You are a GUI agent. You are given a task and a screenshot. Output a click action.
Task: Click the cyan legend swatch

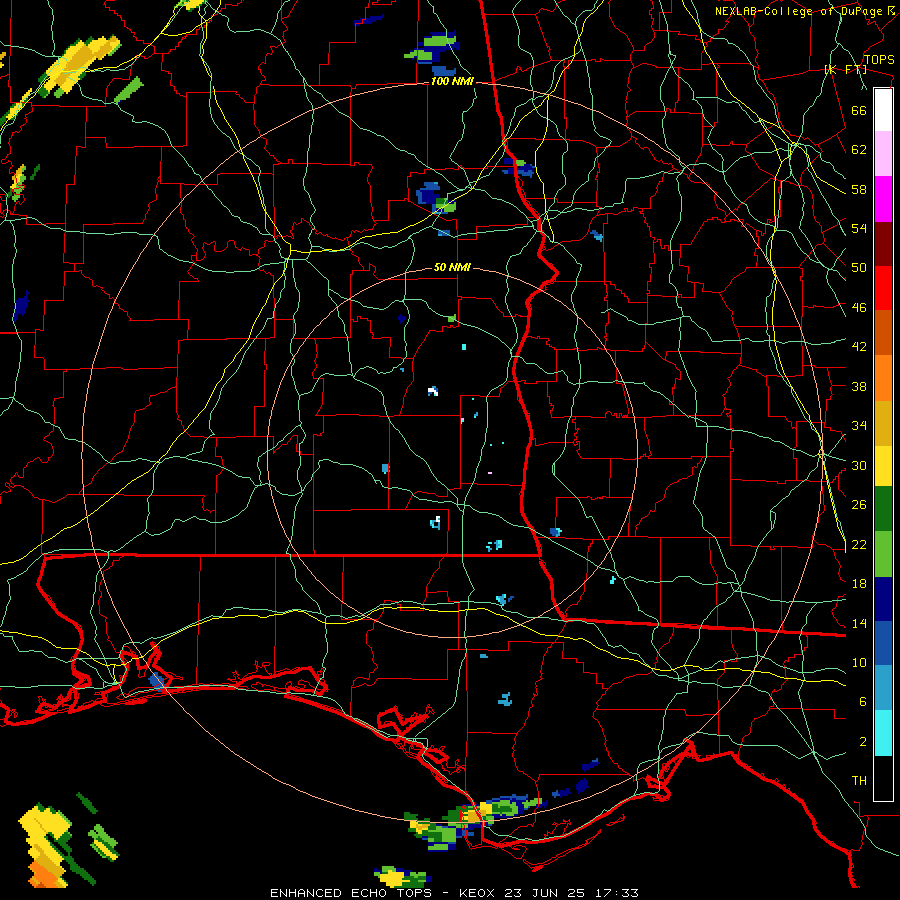point(883,733)
